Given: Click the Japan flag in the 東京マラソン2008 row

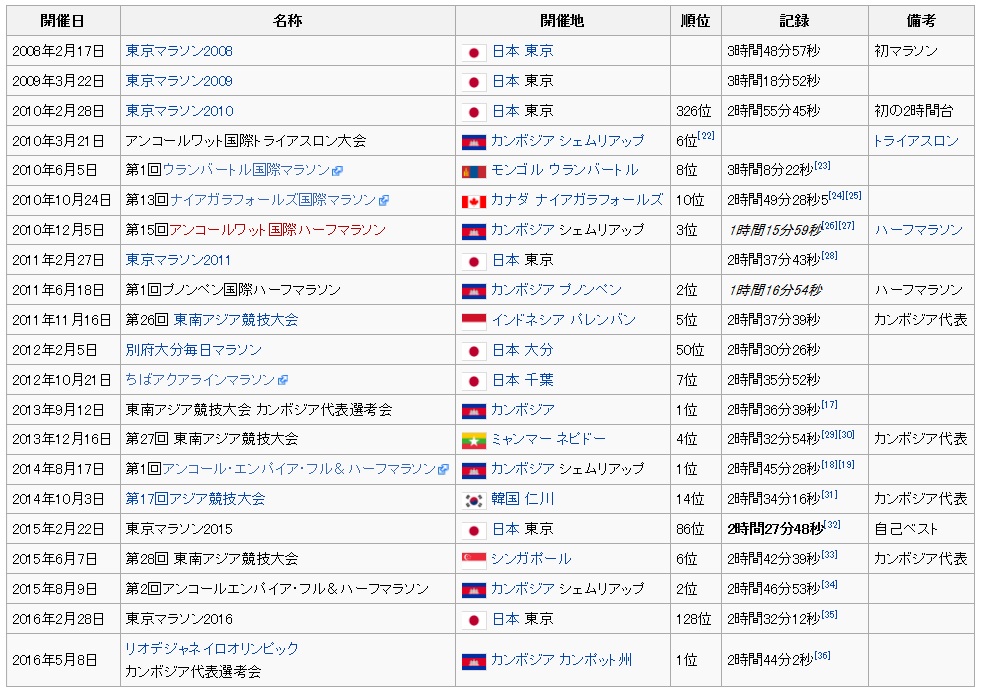Looking at the screenshot, I should click(474, 52).
